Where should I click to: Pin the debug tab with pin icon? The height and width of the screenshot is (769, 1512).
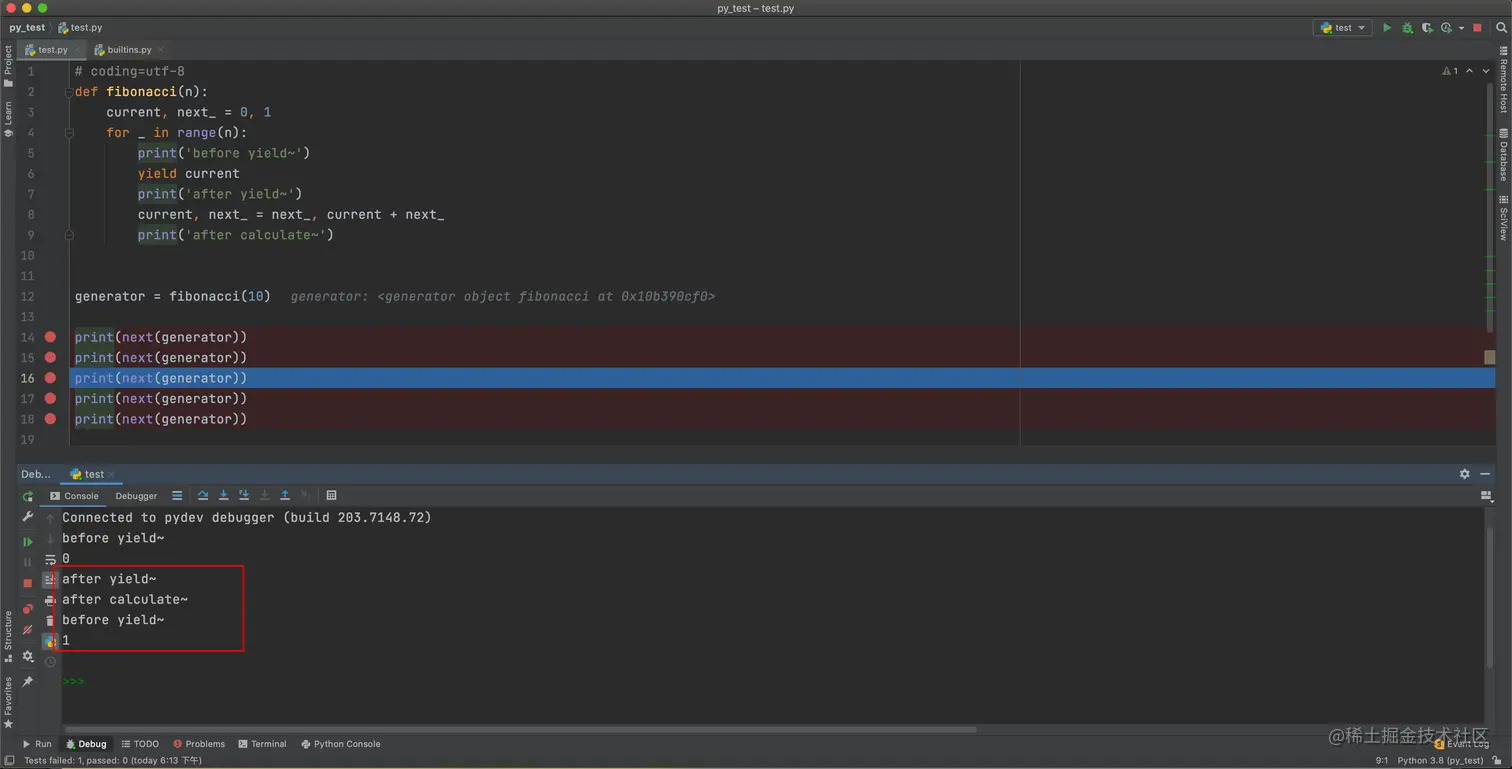tap(28, 681)
